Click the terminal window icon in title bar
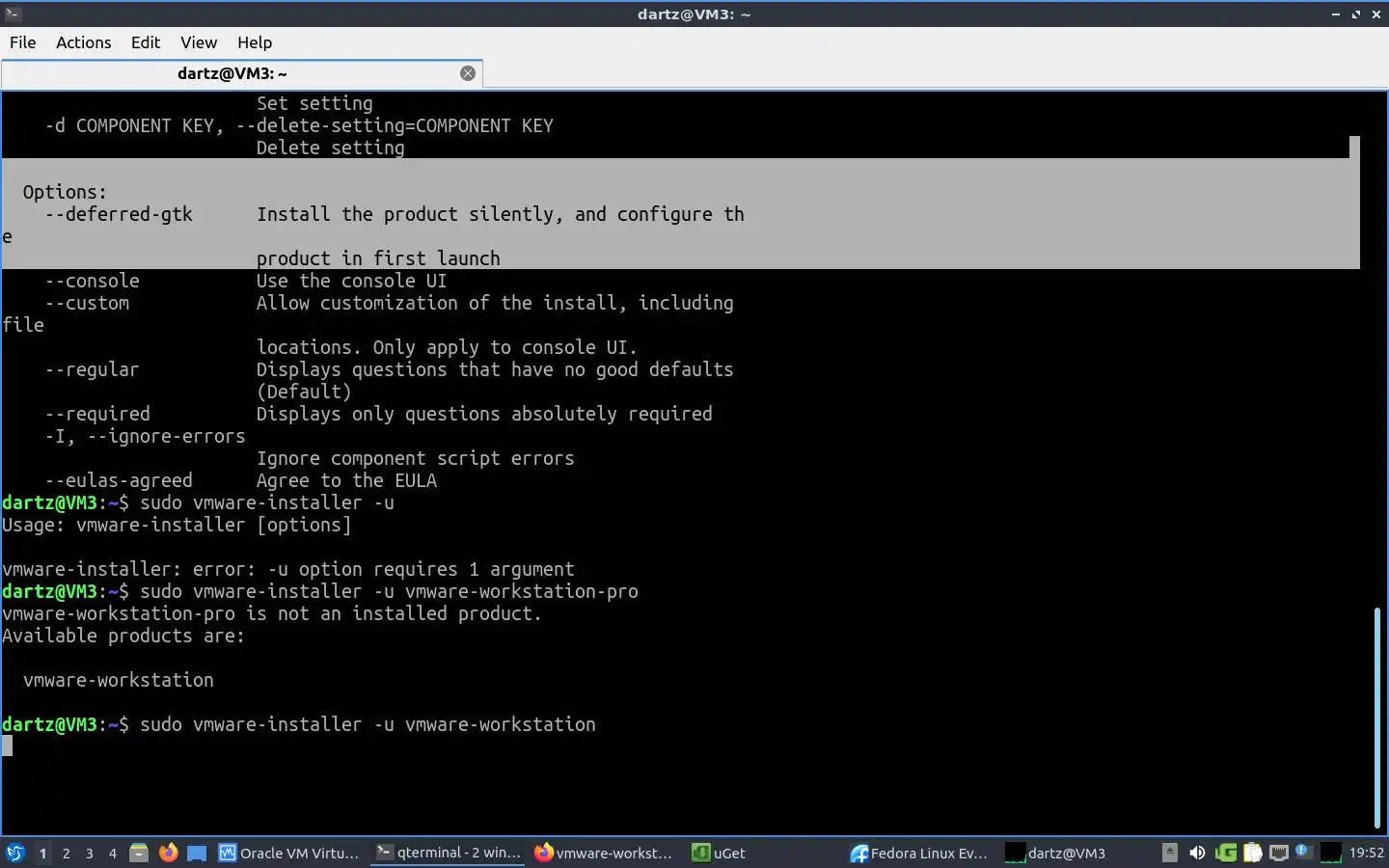The width and height of the screenshot is (1389, 868). tap(13, 14)
